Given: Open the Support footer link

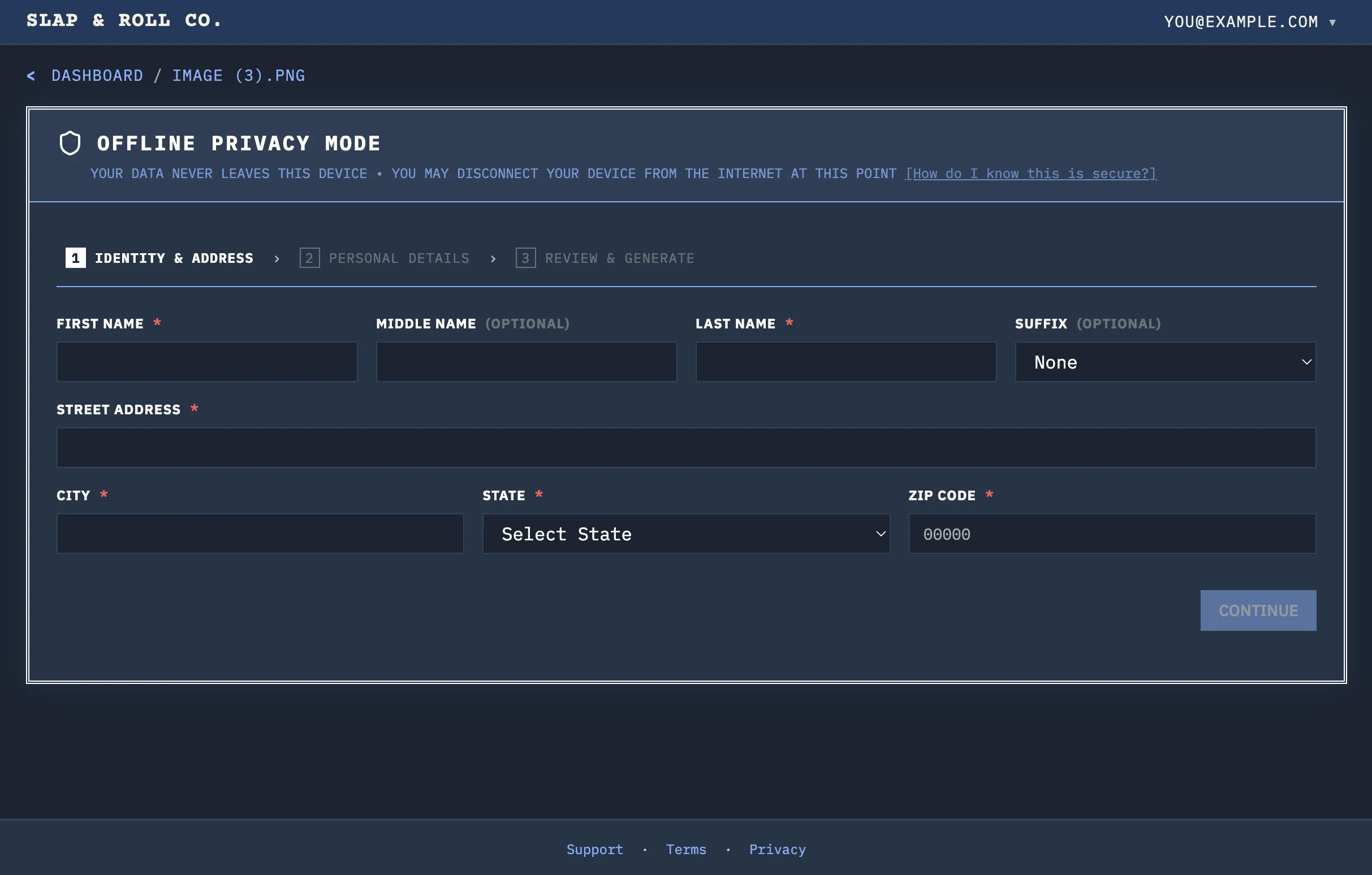Looking at the screenshot, I should pos(595,850).
